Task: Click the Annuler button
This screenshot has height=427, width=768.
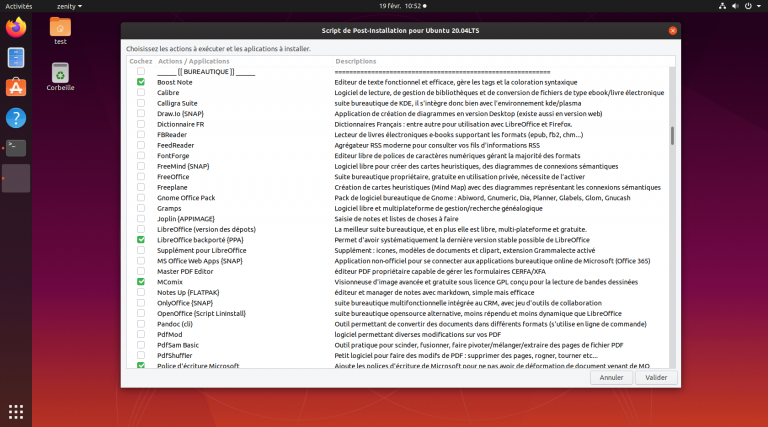Action: tap(611, 378)
